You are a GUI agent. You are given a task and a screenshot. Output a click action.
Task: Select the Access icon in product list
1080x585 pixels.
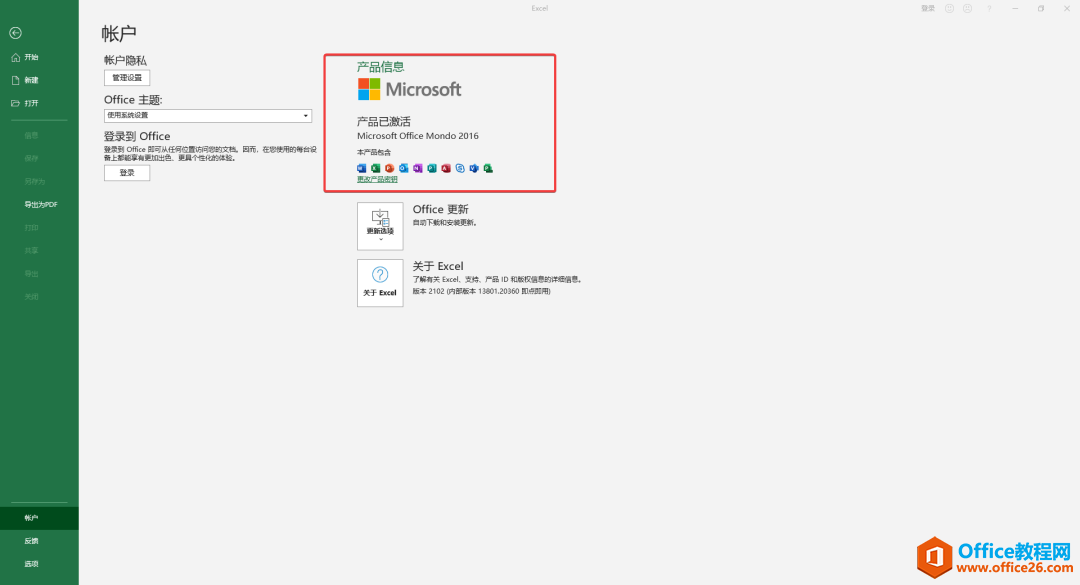pyautogui.click(x=444, y=168)
